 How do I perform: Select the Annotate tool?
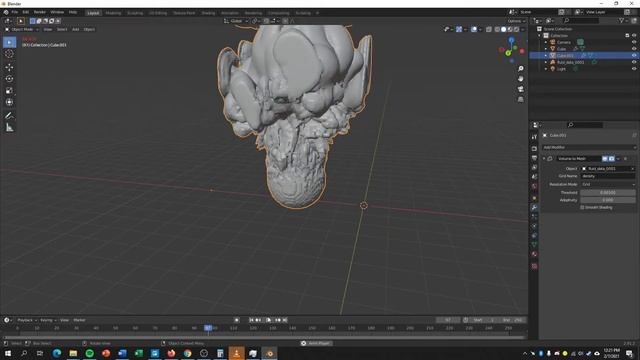pos(9,116)
